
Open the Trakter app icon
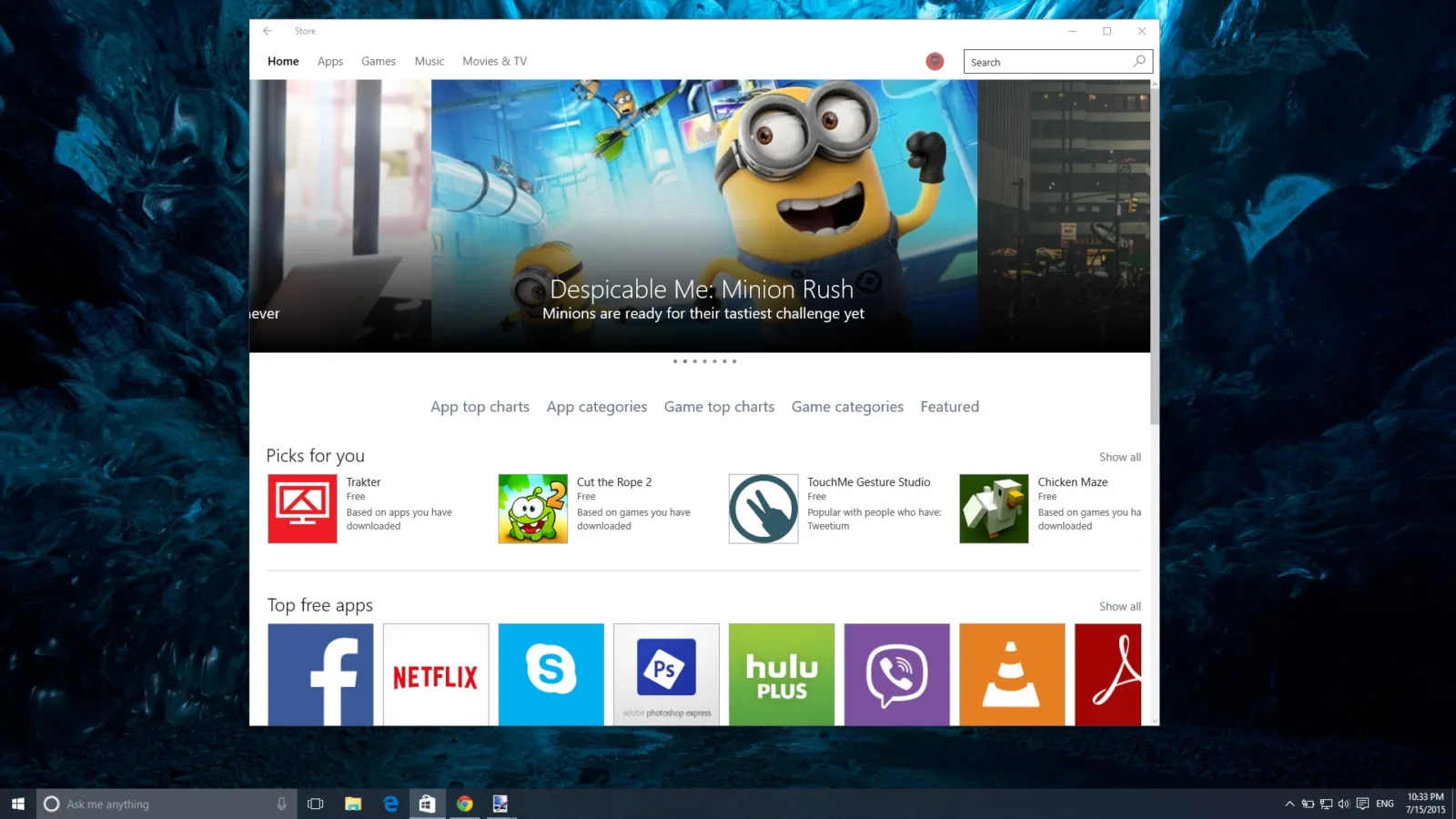click(302, 509)
